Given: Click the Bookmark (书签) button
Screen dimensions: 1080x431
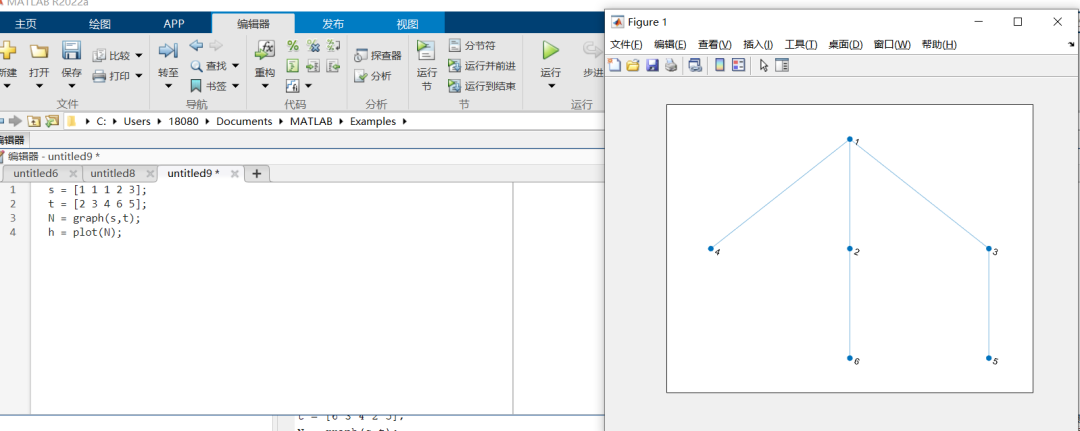Looking at the screenshot, I should tap(208, 86).
